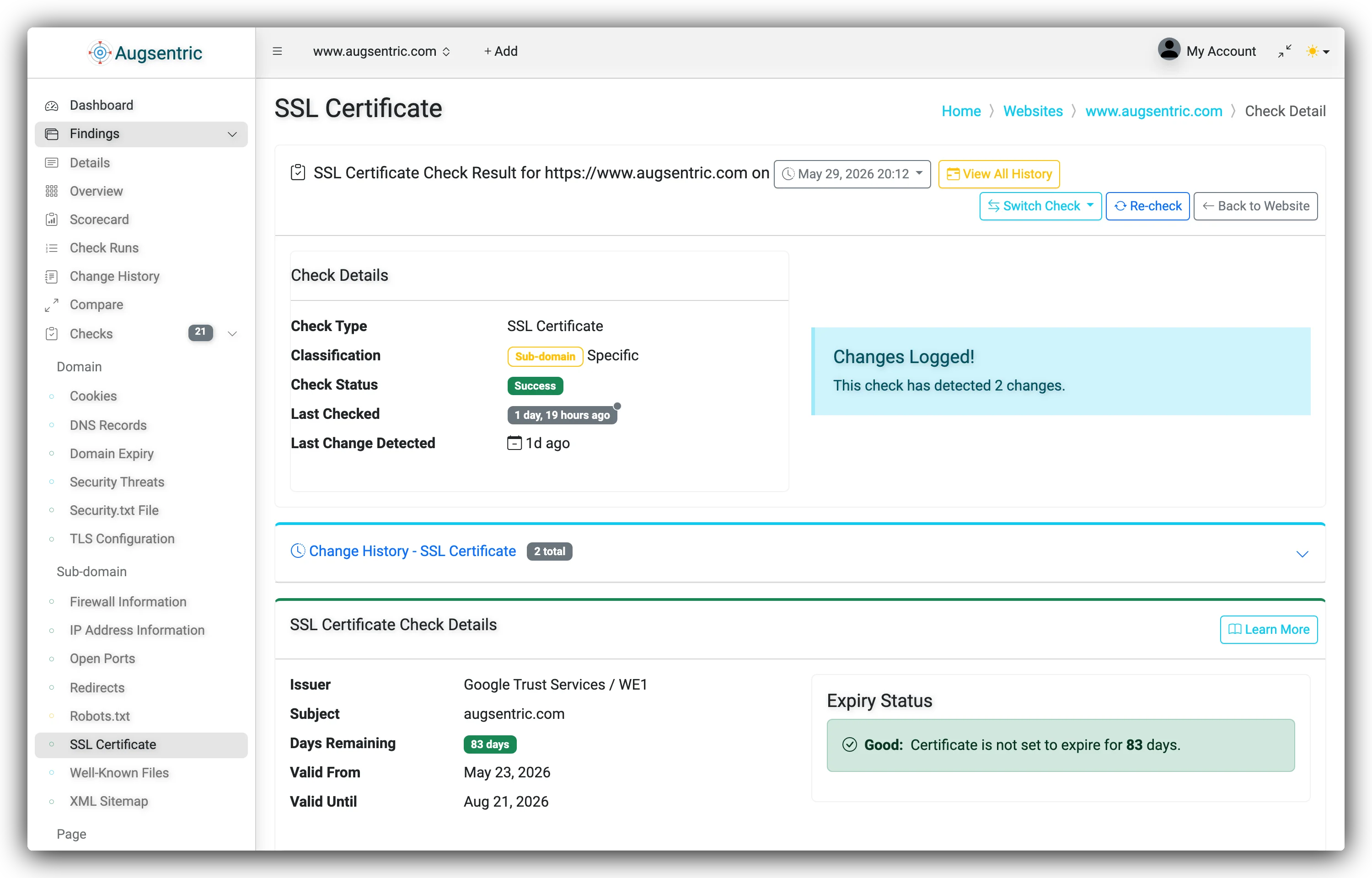Viewport: 1372px width, 878px height.
Task: Click View All History button
Action: pos(999,174)
